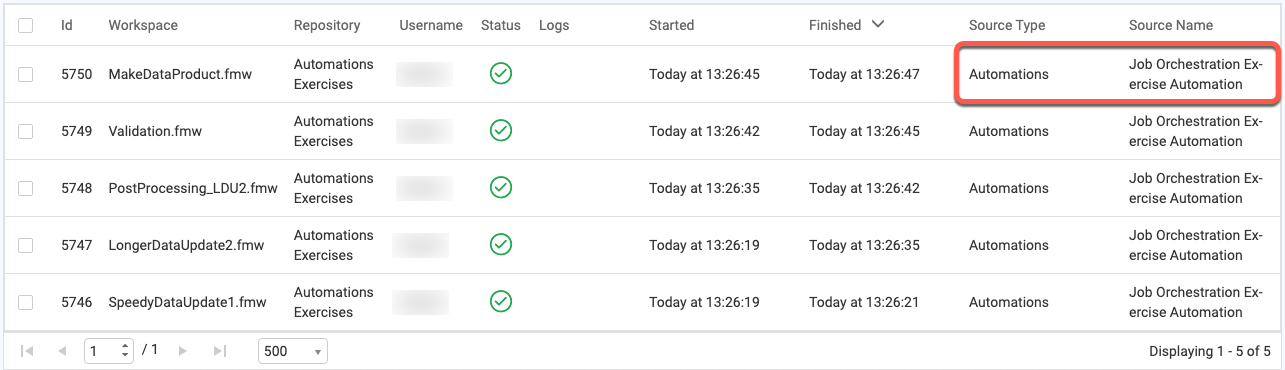Tick the checkbox for job 5746
The width and height of the screenshot is (1285, 370).
tap(25, 302)
